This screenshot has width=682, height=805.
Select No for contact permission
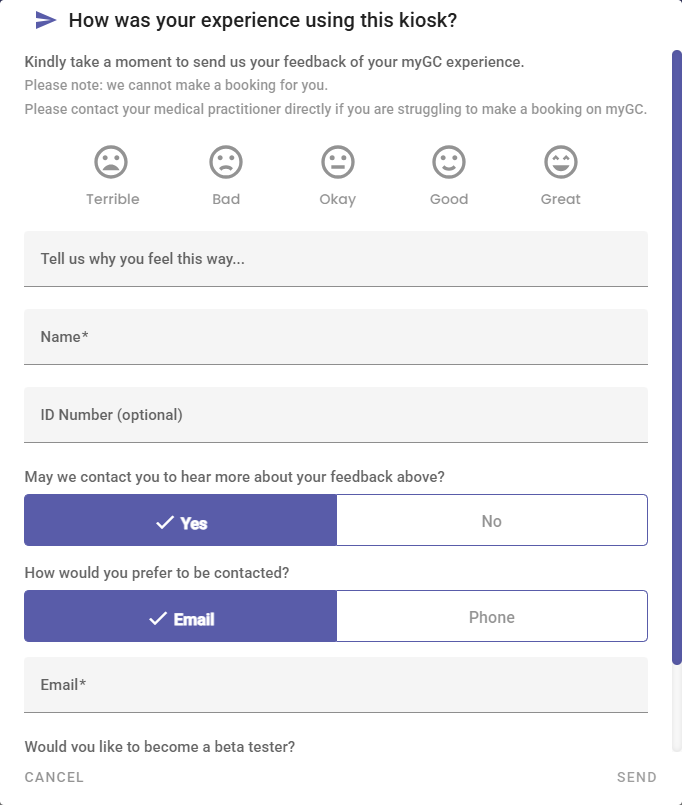pyautogui.click(x=492, y=520)
